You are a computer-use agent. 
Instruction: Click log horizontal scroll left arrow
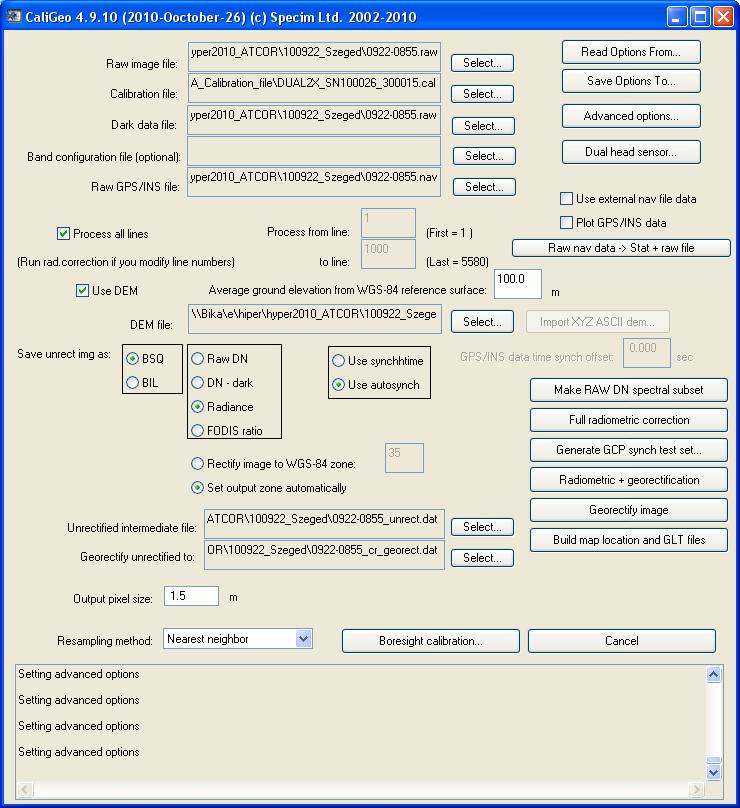pos(25,789)
